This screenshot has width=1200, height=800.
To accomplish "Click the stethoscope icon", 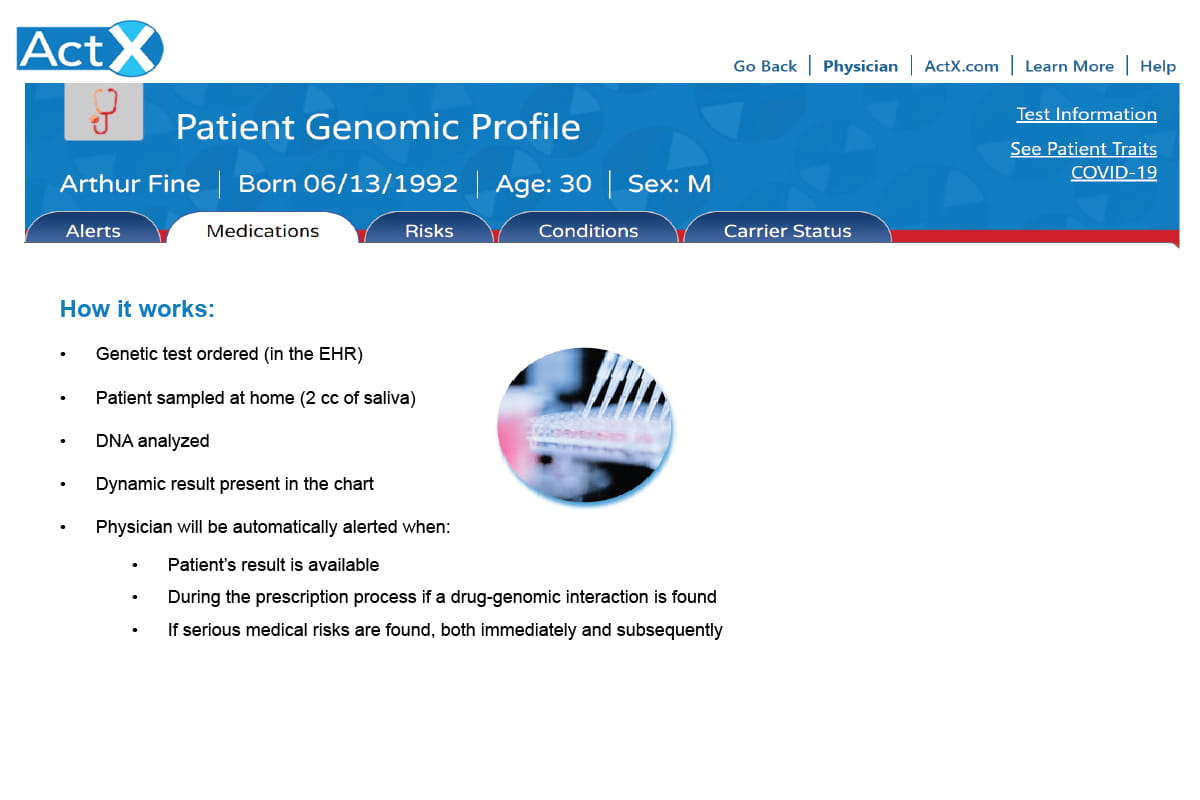I will point(104,110).
